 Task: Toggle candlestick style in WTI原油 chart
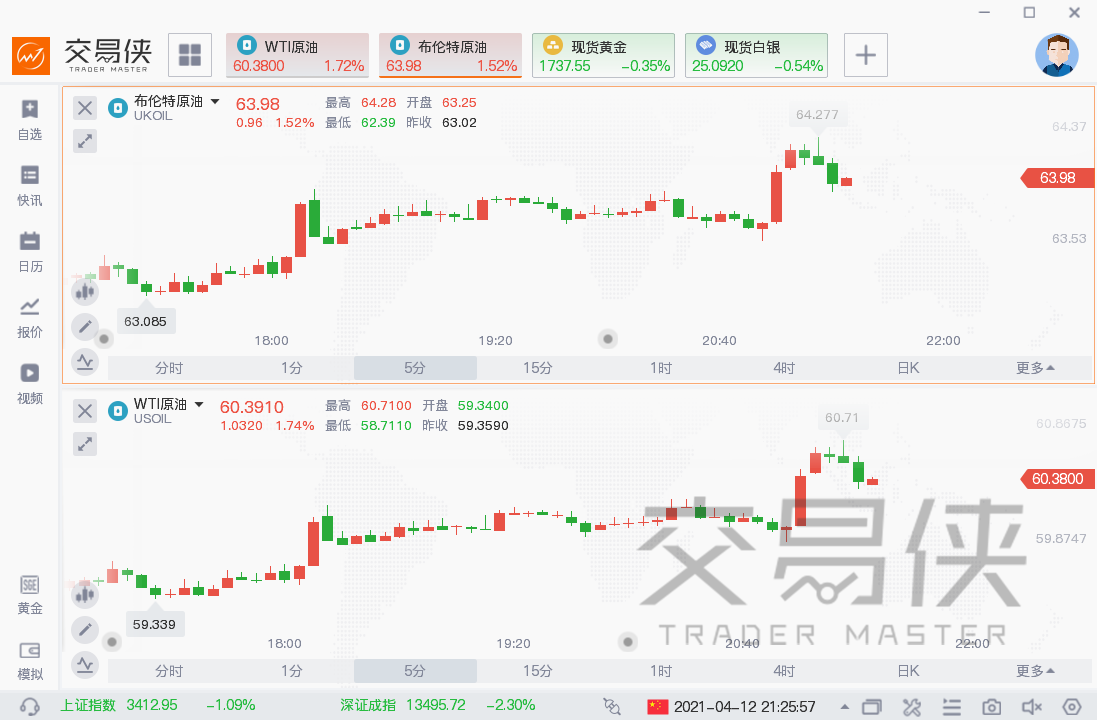(x=85, y=595)
